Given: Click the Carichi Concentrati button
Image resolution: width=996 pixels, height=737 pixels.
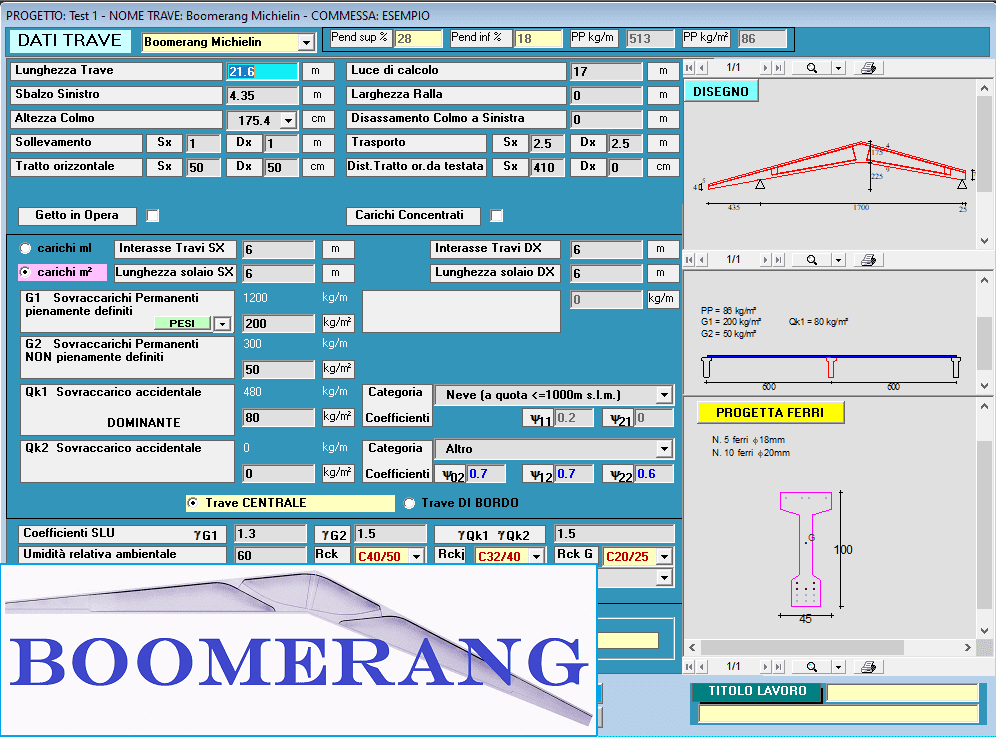Looking at the screenshot, I should (x=413, y=215).
